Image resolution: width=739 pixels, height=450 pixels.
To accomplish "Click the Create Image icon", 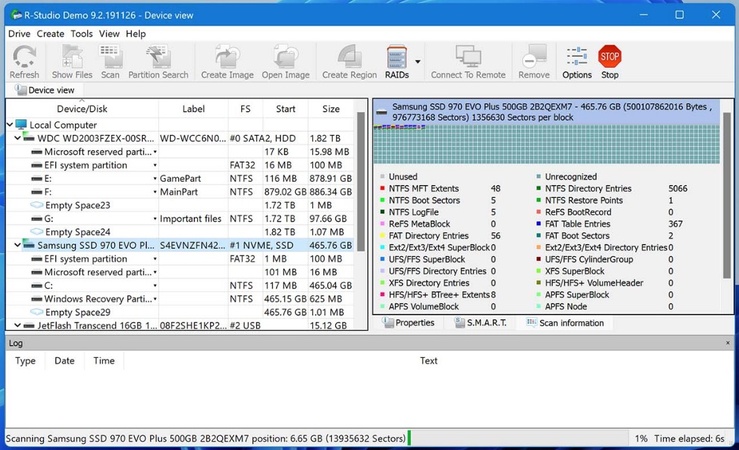I will pyautogui.click(x=227, y=61).
